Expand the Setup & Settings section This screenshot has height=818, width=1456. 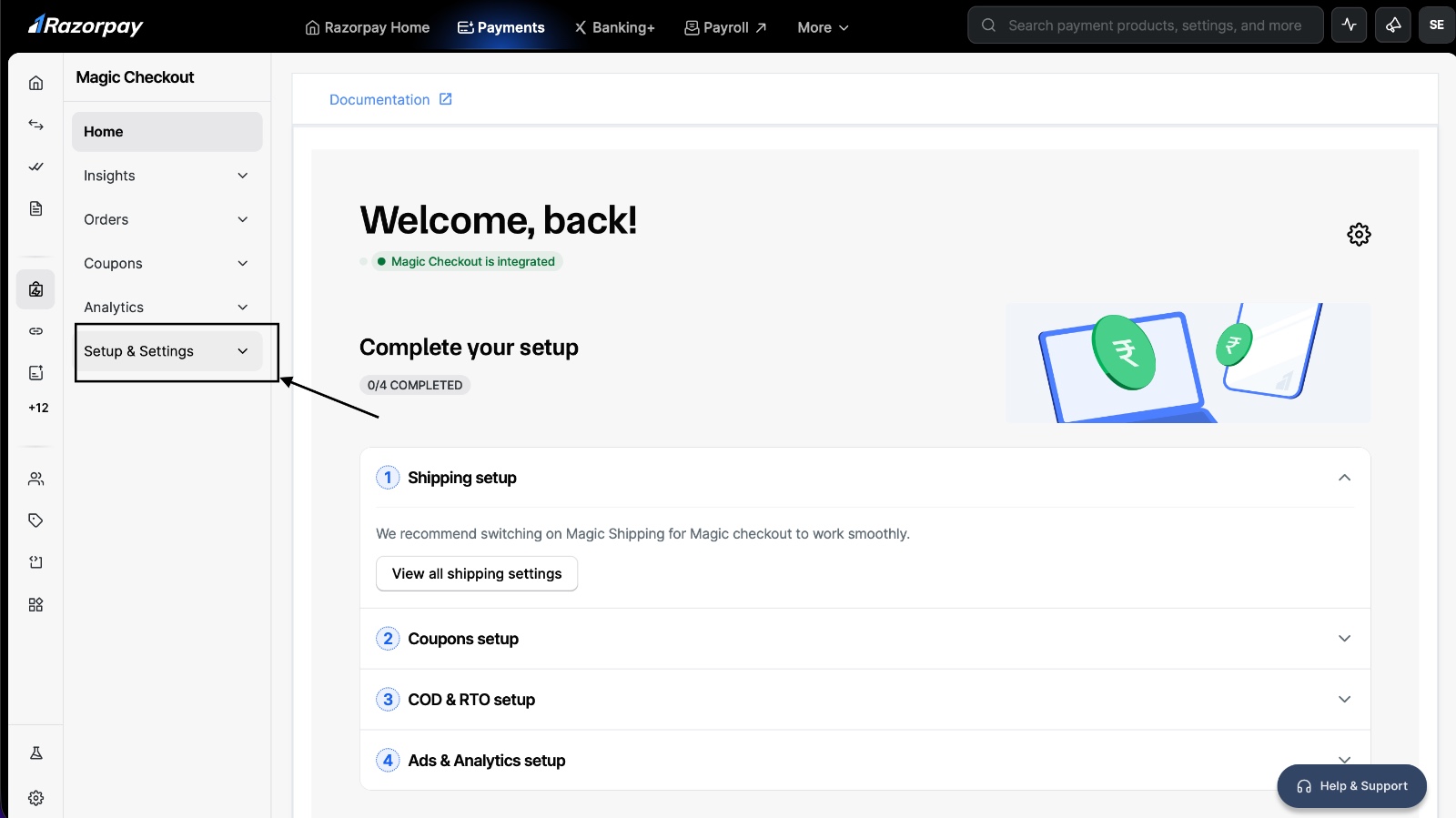167,351
